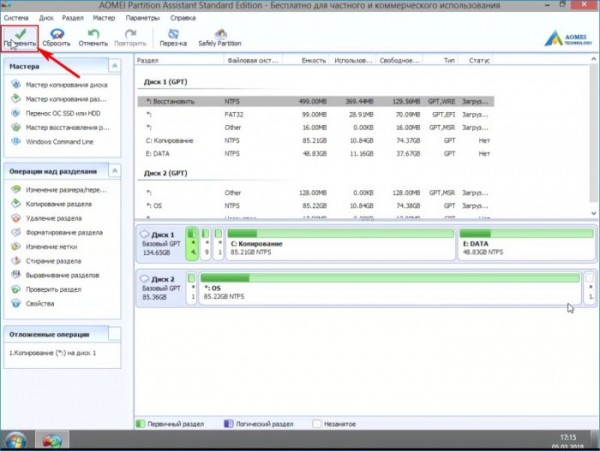Click the first small partition block on Диск 1
The image size is (600, 451).
point(192,243)
